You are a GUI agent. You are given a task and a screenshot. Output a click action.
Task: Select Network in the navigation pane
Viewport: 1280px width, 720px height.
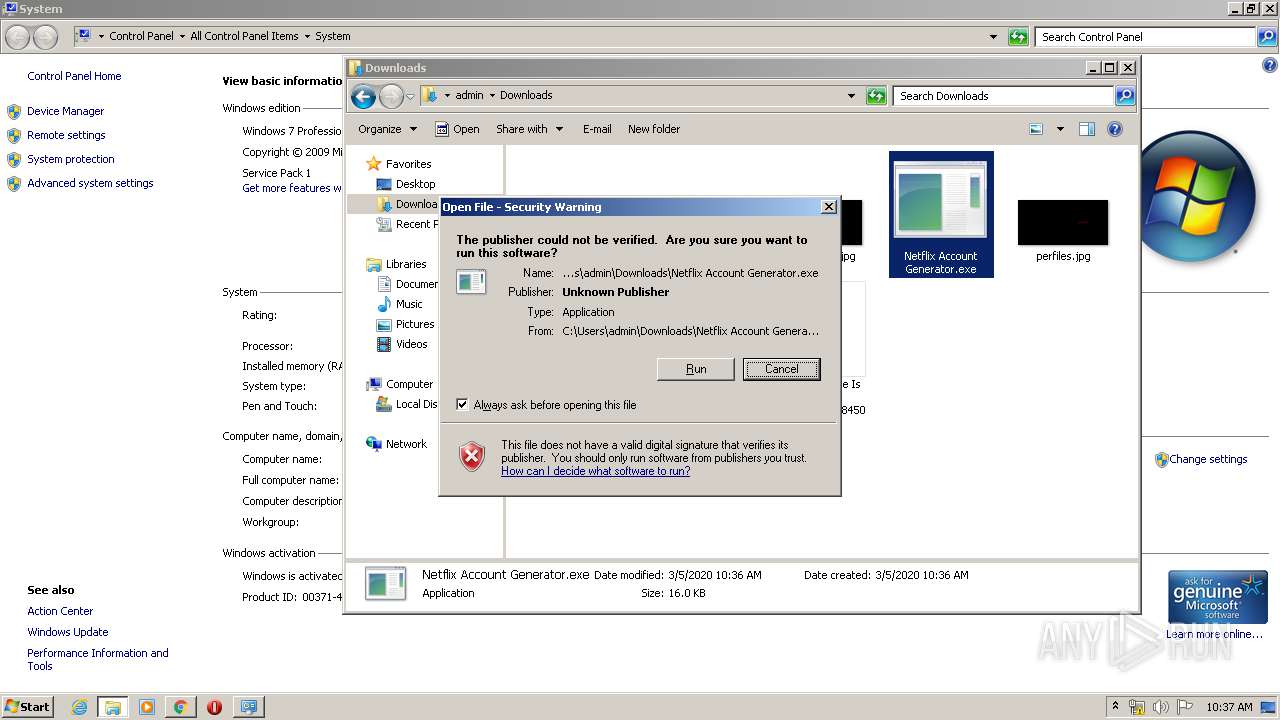pos(396,444)
